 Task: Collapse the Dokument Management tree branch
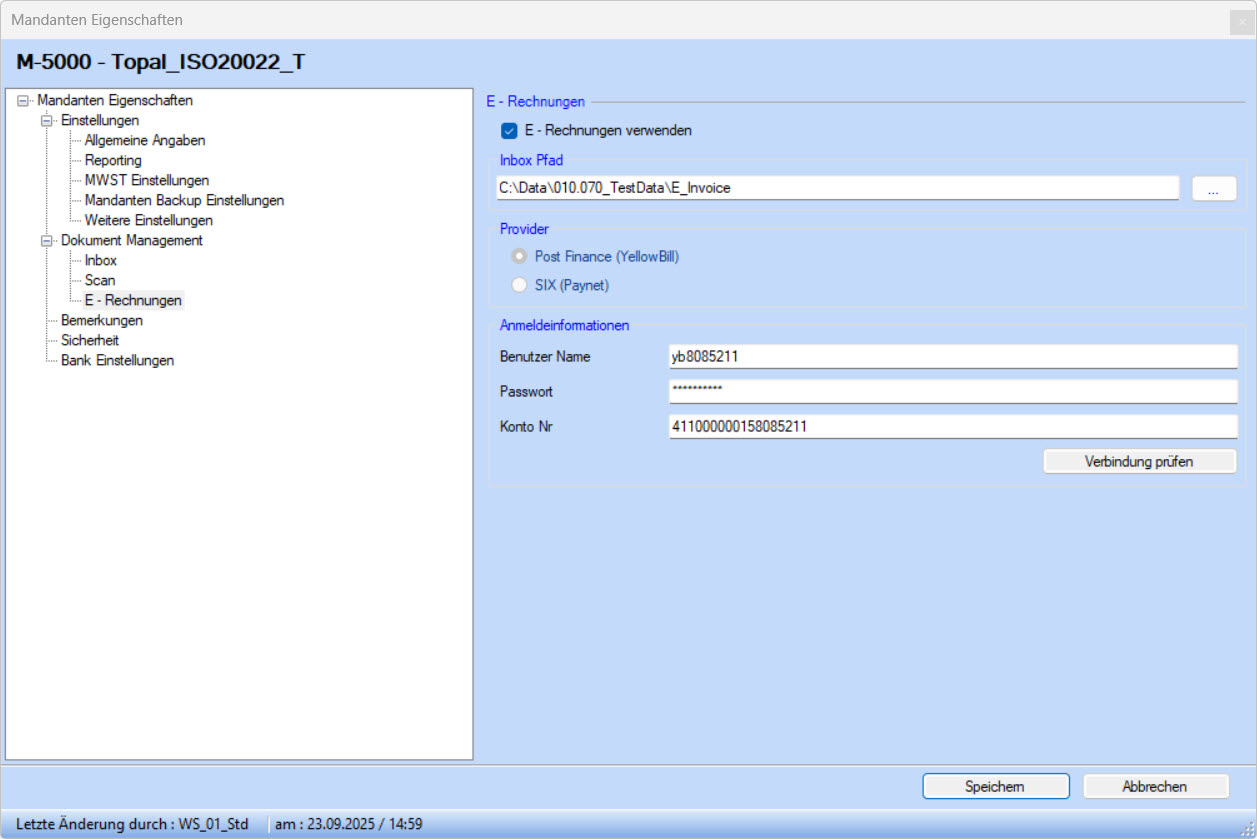tap(46, 241)
